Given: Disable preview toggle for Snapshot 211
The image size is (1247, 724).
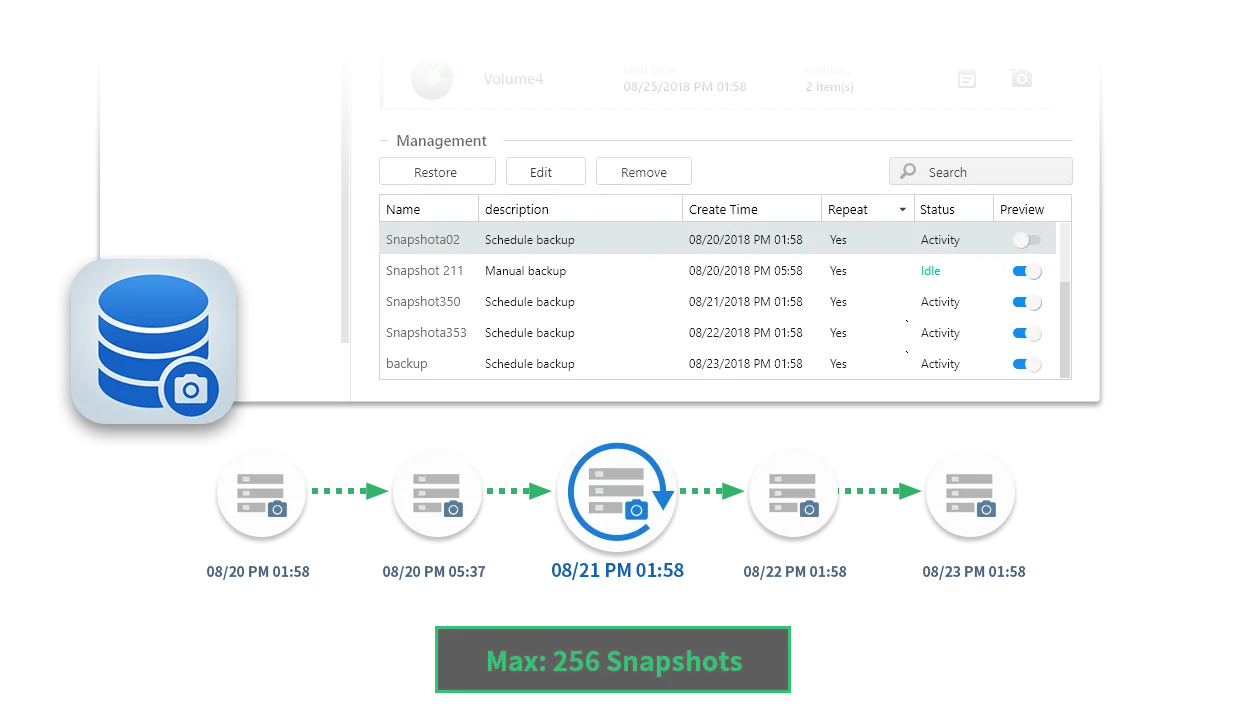Looking at the screenshot, I should click(1027, 271).
